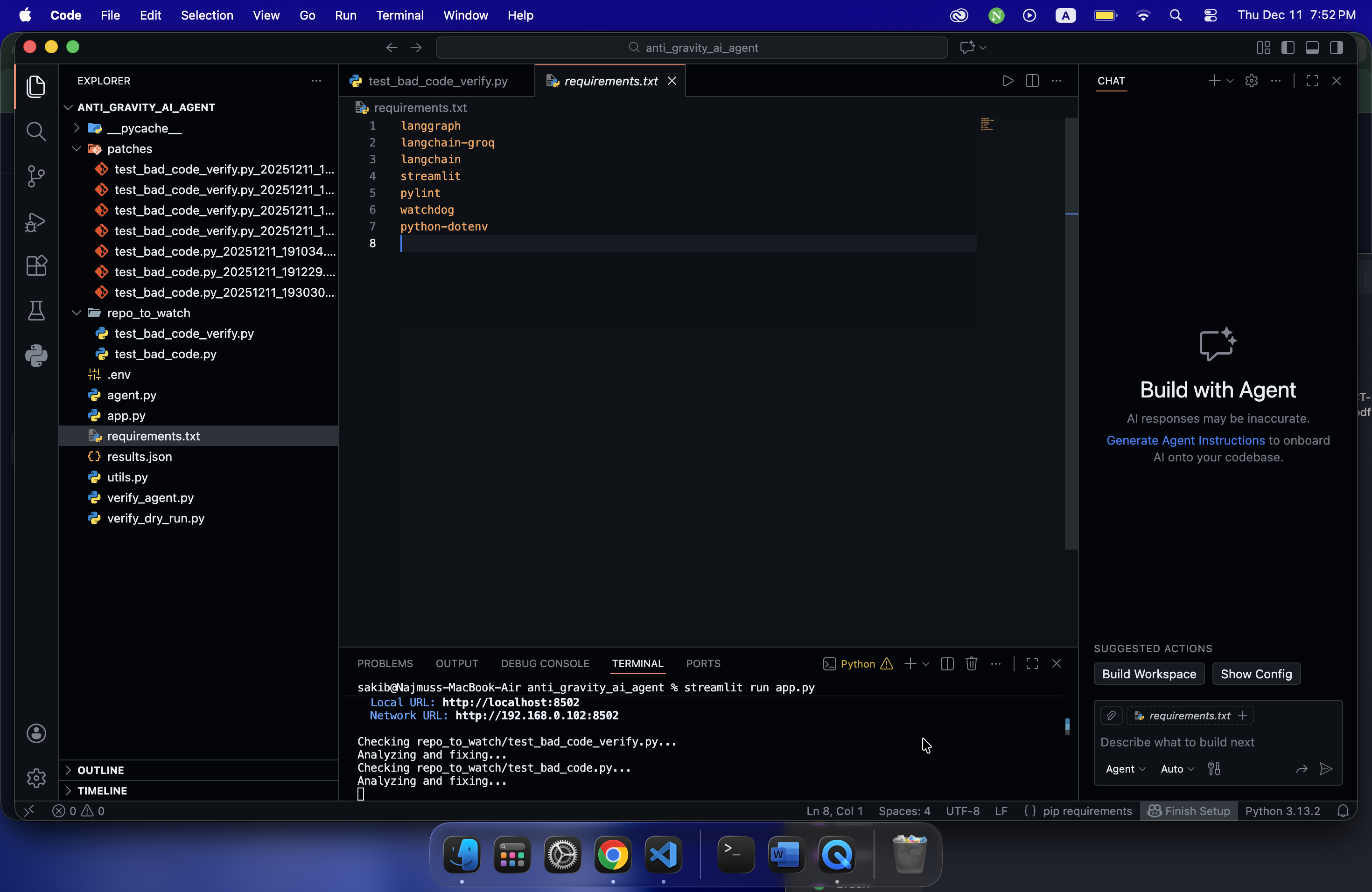
Task: Open the Run and Debug view
Action: point(36,222)
